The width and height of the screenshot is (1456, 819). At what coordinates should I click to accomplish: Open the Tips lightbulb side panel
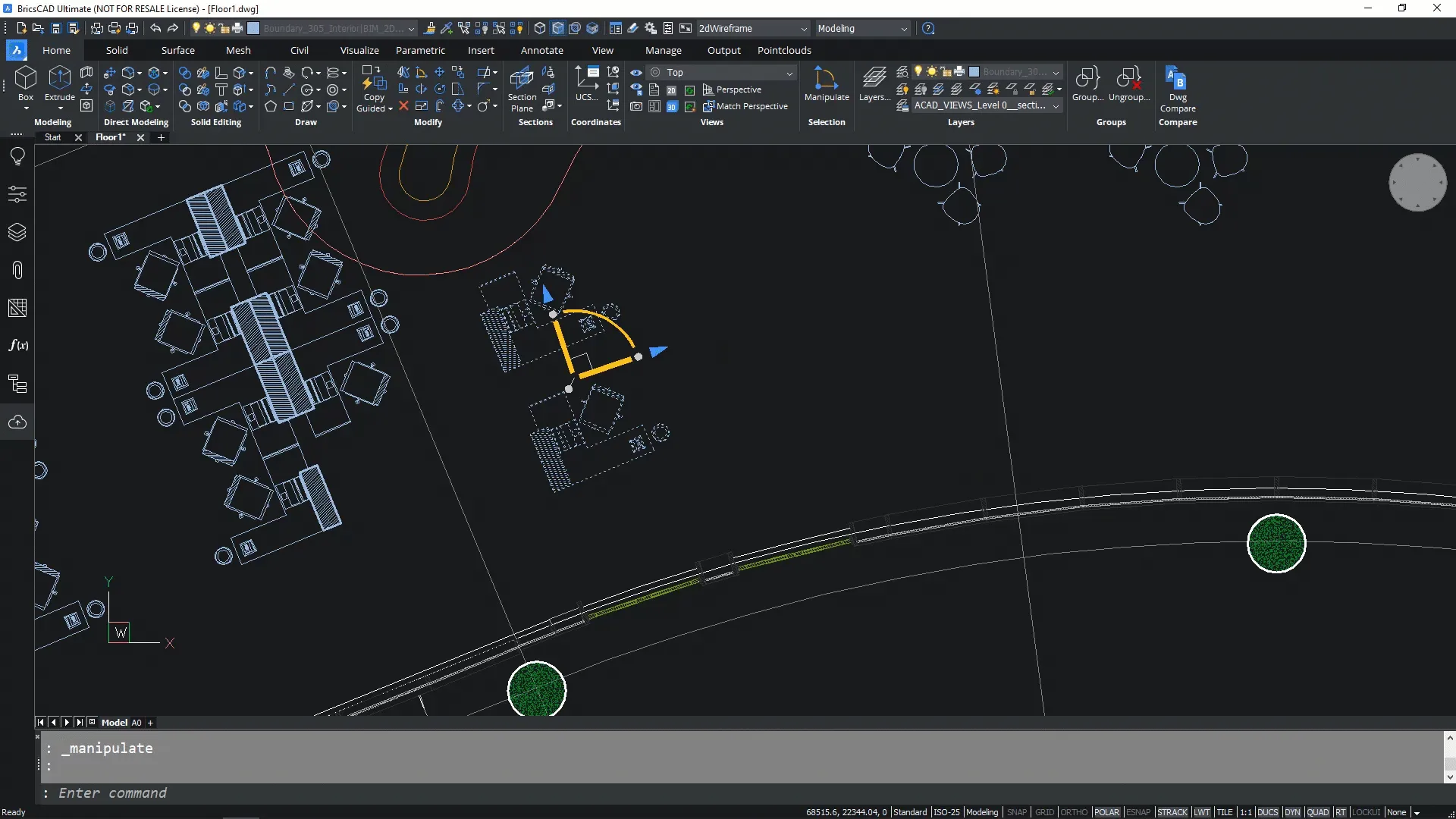pos(17,156)
